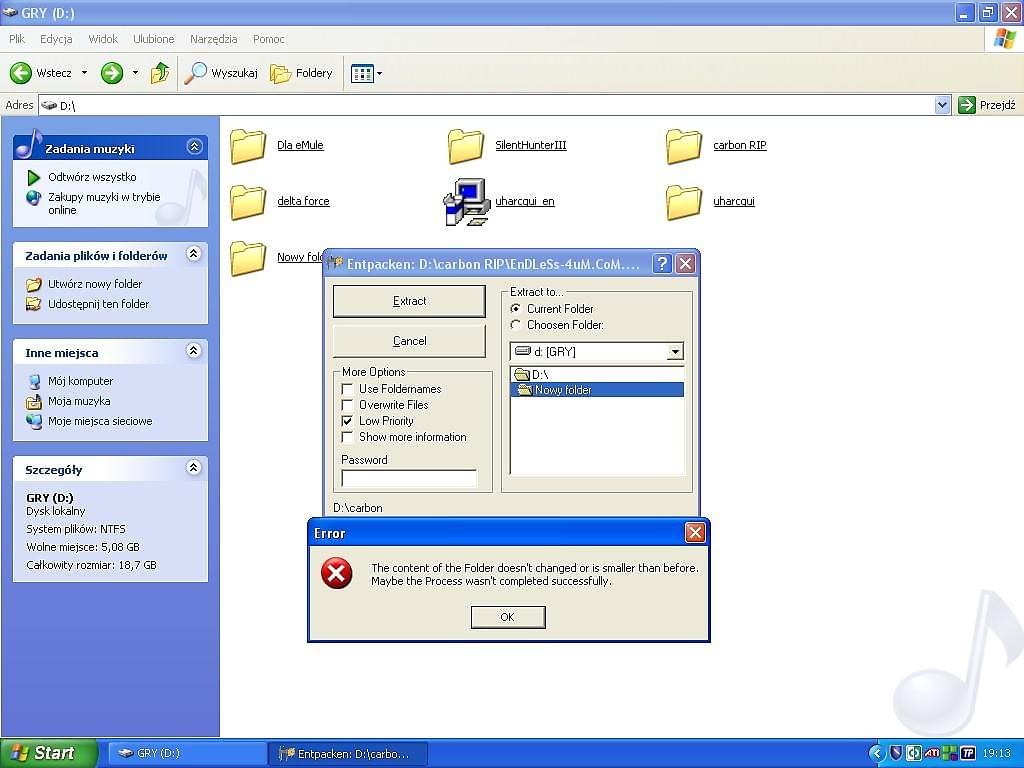
Task: Open the d: [GRY] drive dropdown
Action: [x=675, y=352]
